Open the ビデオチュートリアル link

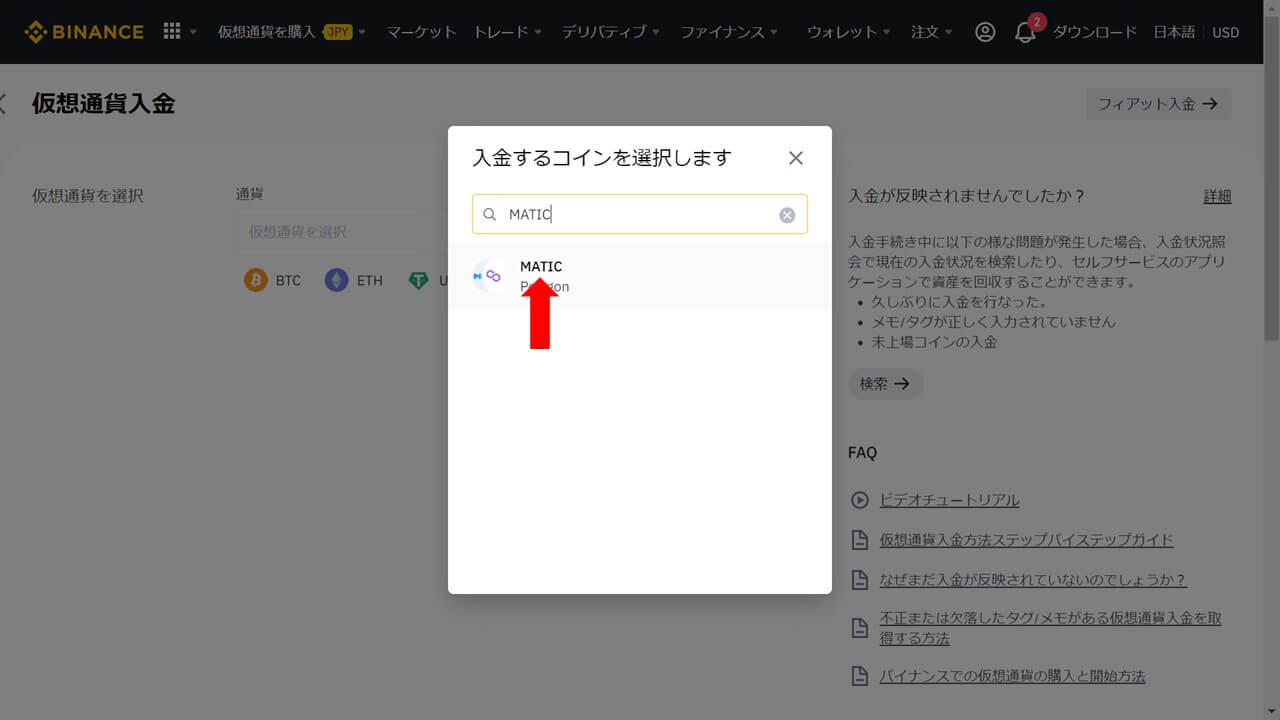(949, 500)
